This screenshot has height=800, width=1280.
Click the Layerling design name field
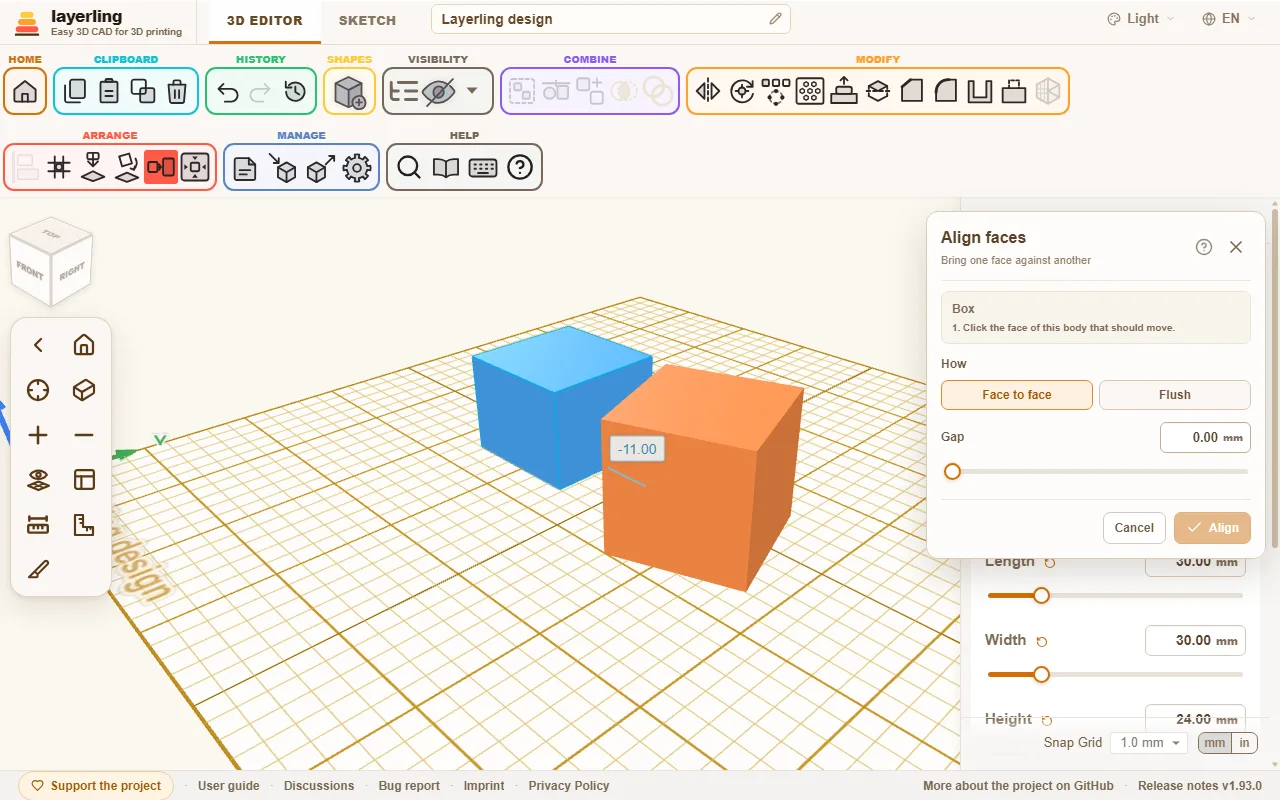pos(610,19)
